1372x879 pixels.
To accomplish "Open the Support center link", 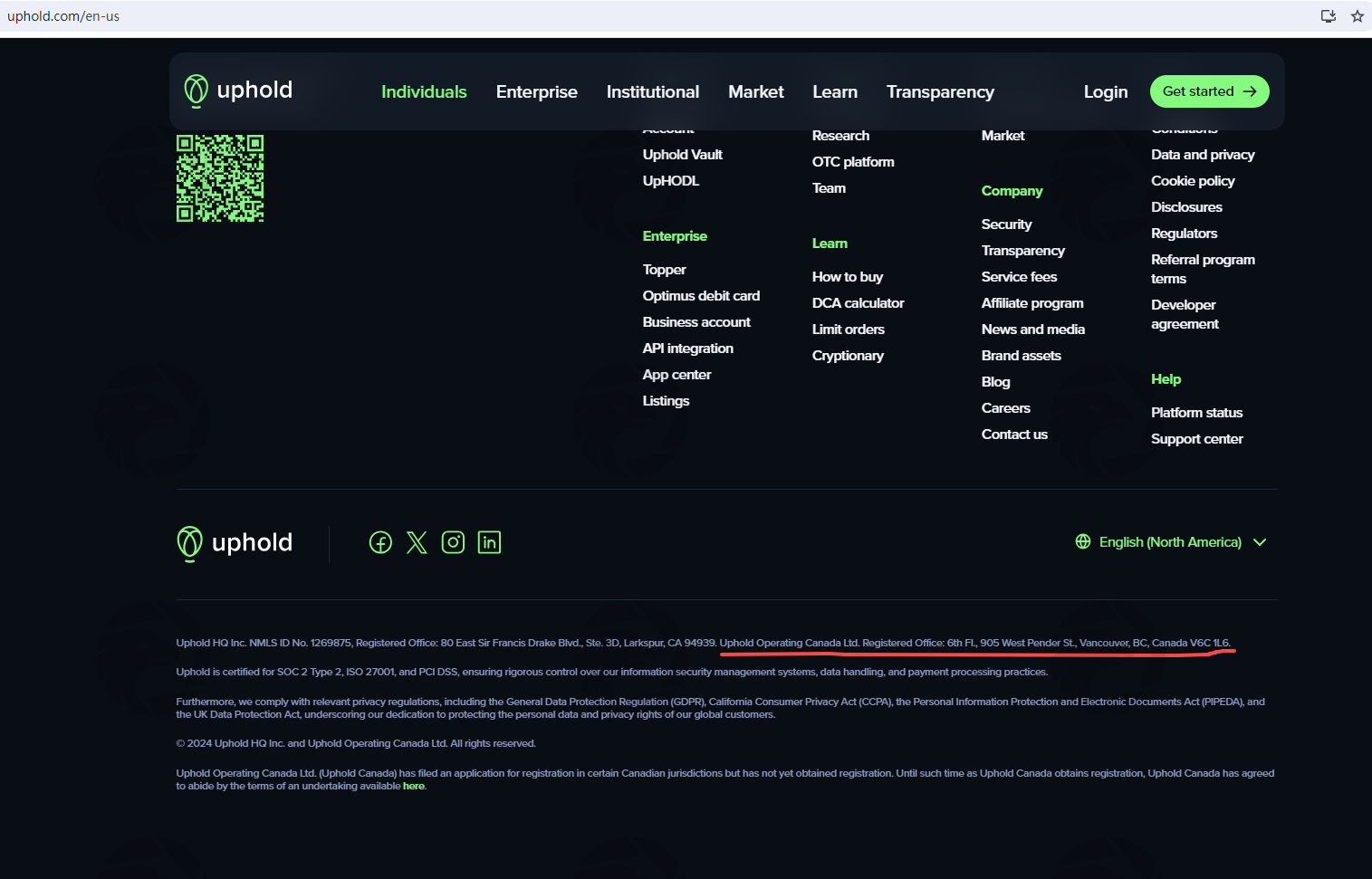I will [1196, 439].
